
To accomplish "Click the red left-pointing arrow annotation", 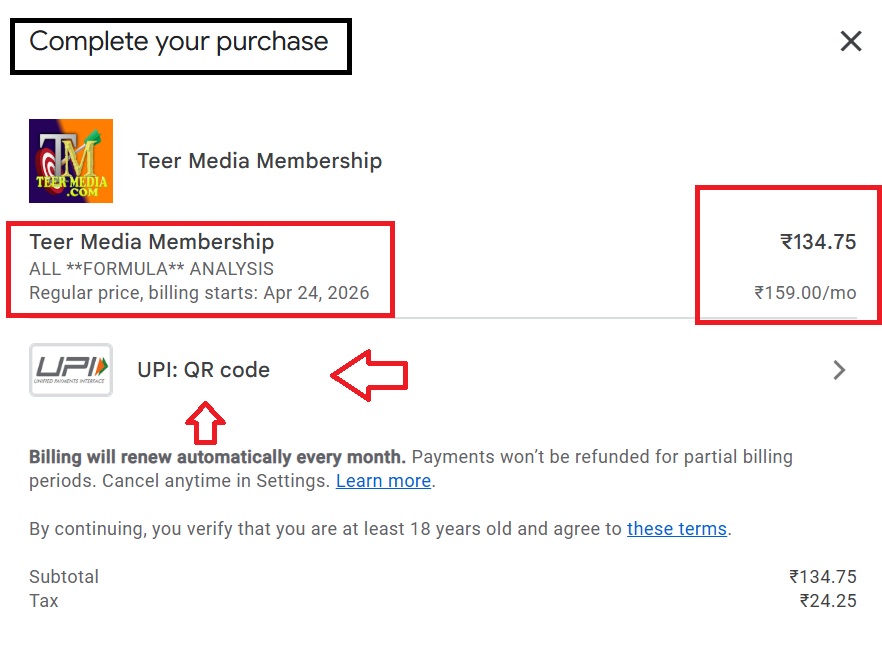I will pos(369,375).
